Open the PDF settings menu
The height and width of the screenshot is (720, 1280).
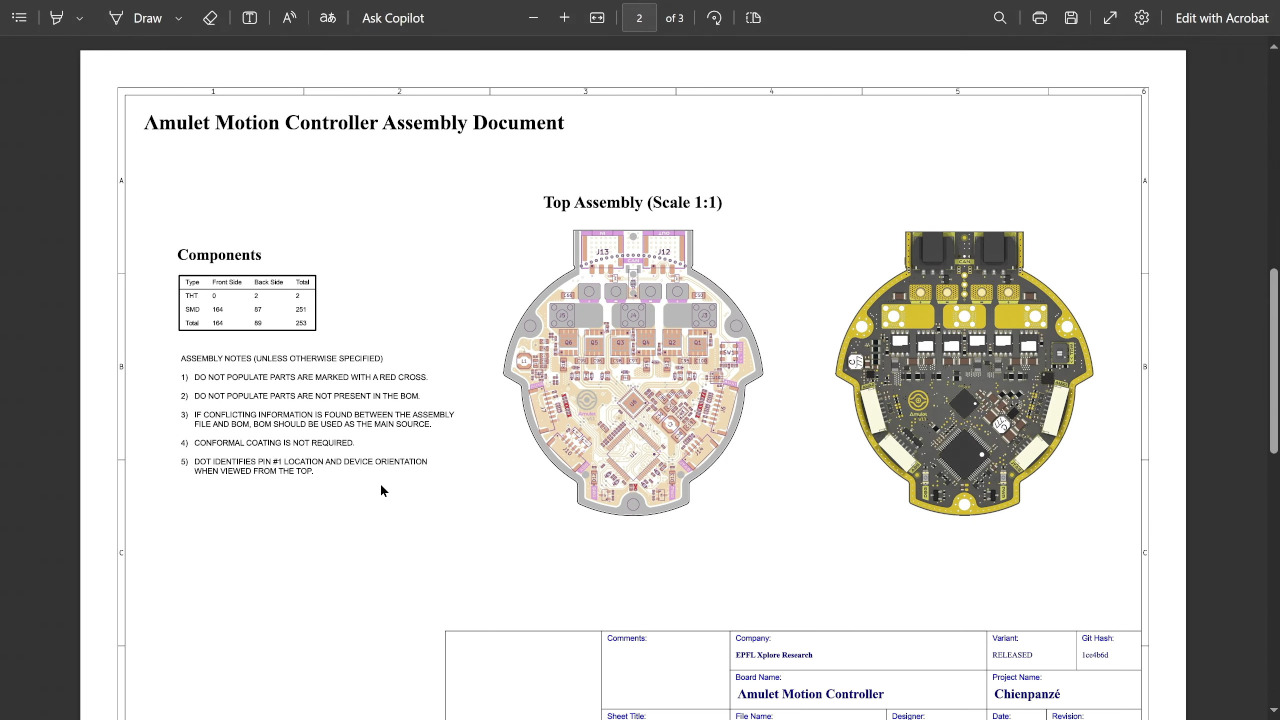[x=1142, y=17]
